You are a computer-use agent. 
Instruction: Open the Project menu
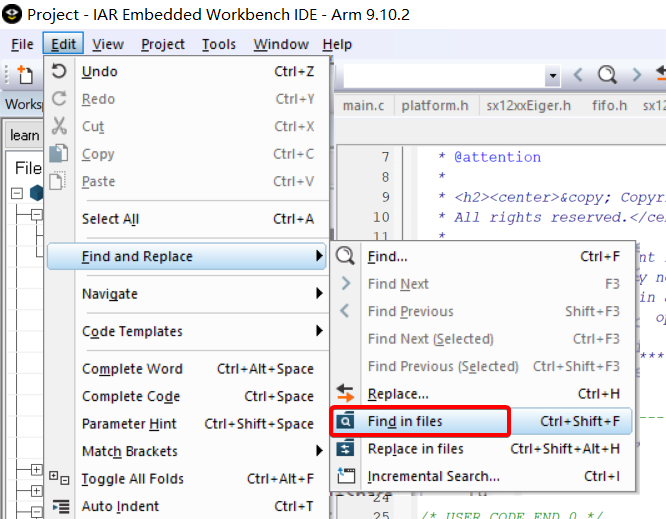click(162, 44)
